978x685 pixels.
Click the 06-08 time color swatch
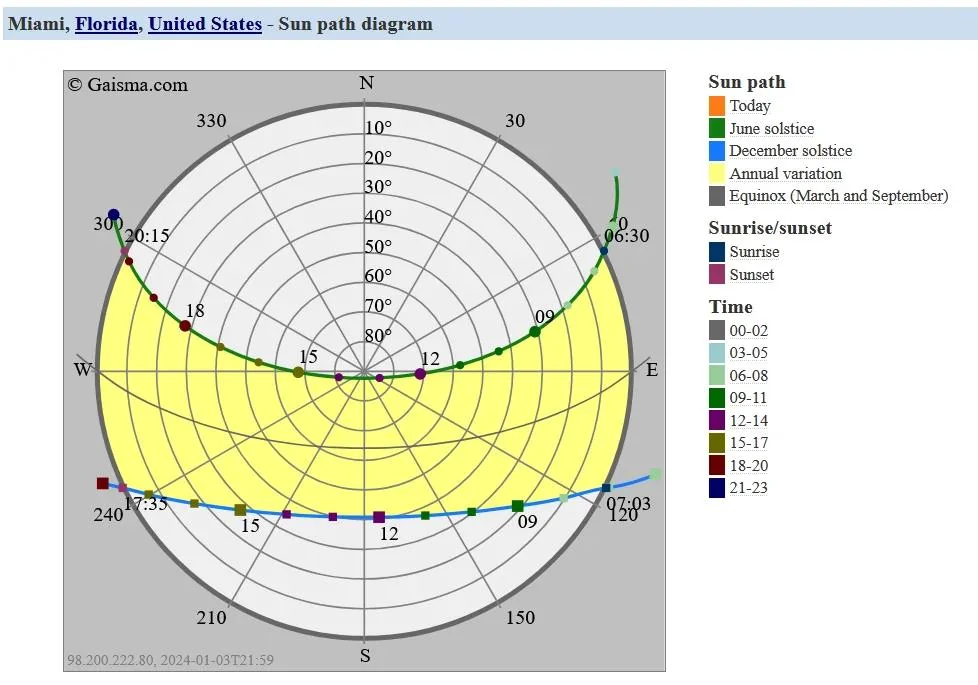tap(717, 375)
